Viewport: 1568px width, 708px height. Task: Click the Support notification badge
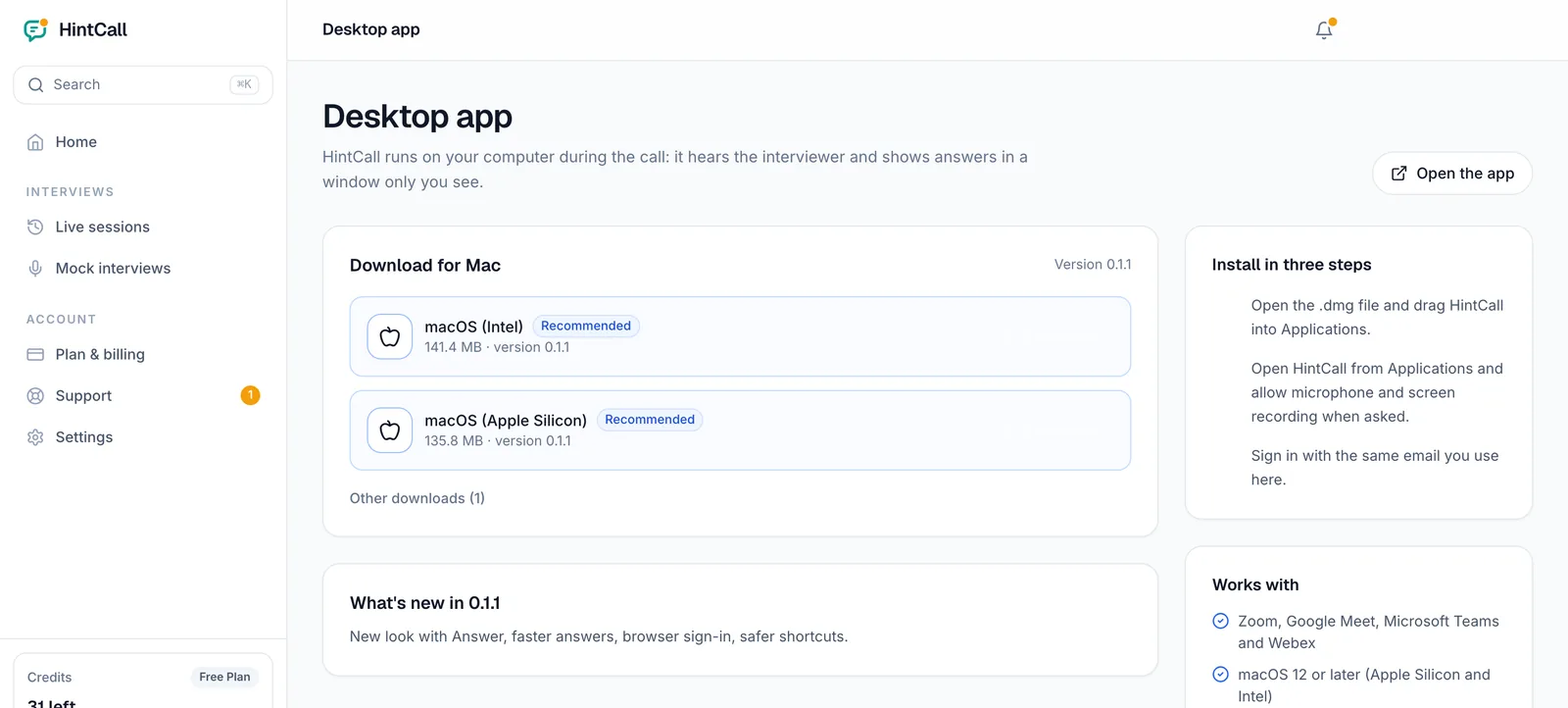[250, 395]
